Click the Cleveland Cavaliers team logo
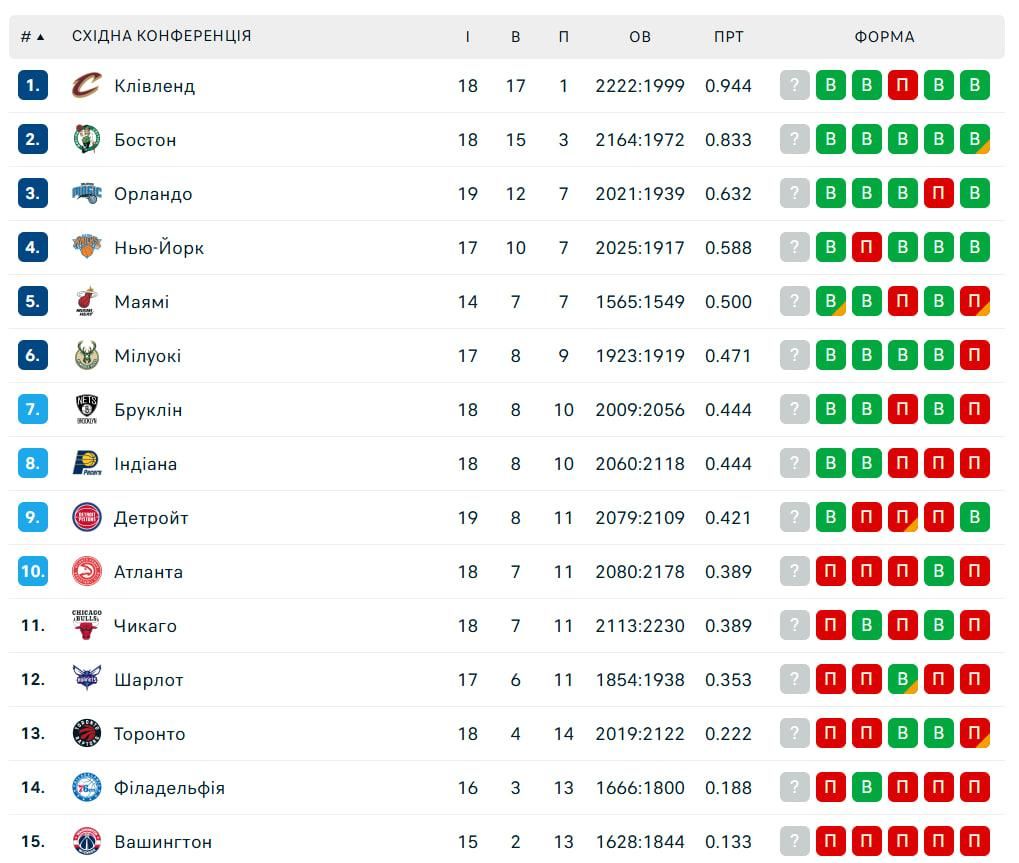 point(86,85)
